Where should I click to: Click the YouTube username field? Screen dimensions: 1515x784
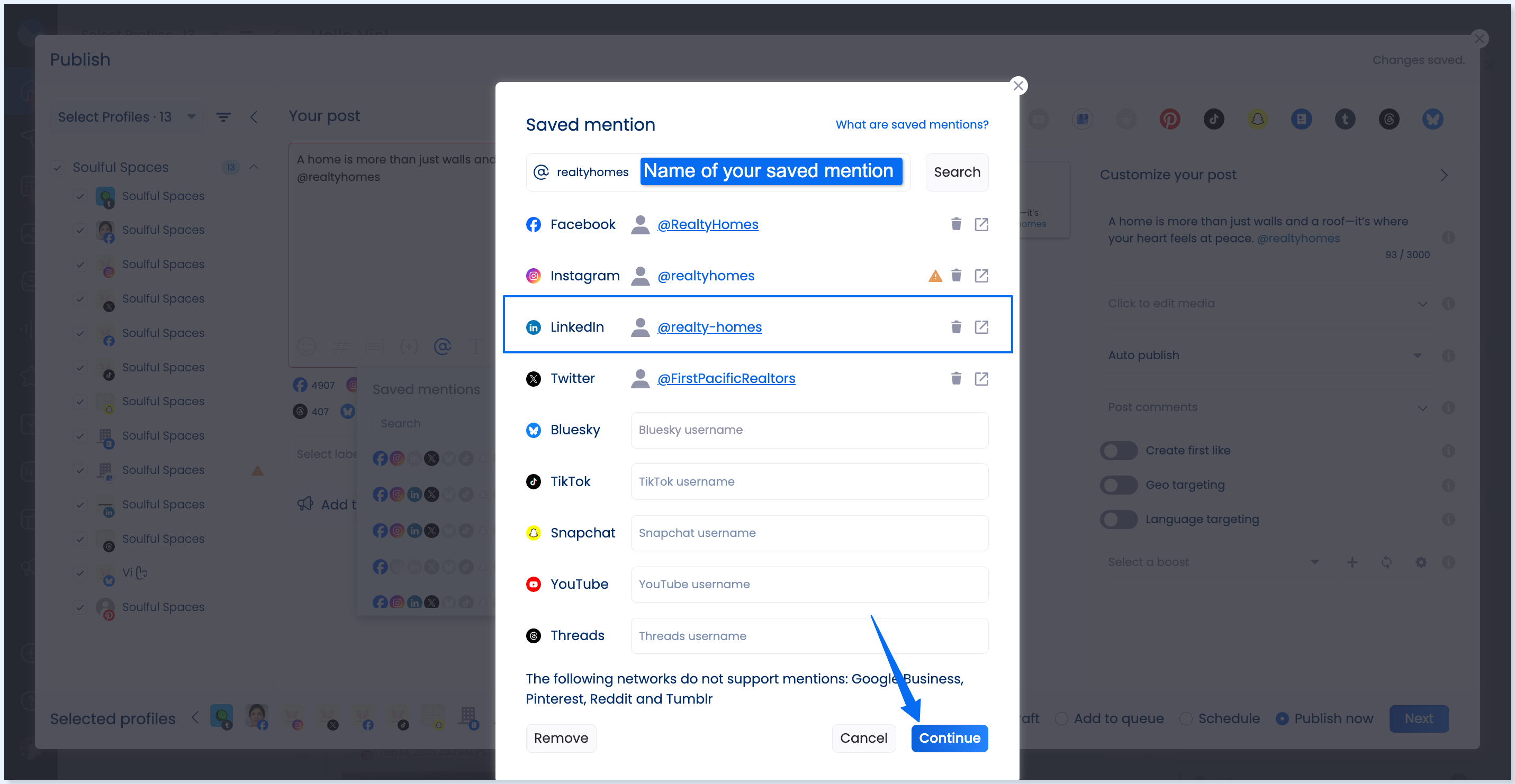coord(809,584)
